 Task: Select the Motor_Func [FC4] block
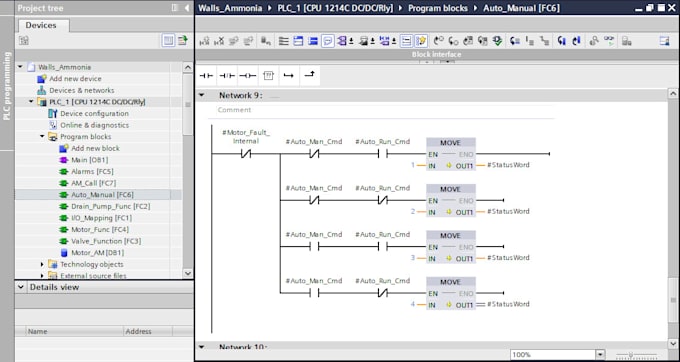click(x=100, y=229)
